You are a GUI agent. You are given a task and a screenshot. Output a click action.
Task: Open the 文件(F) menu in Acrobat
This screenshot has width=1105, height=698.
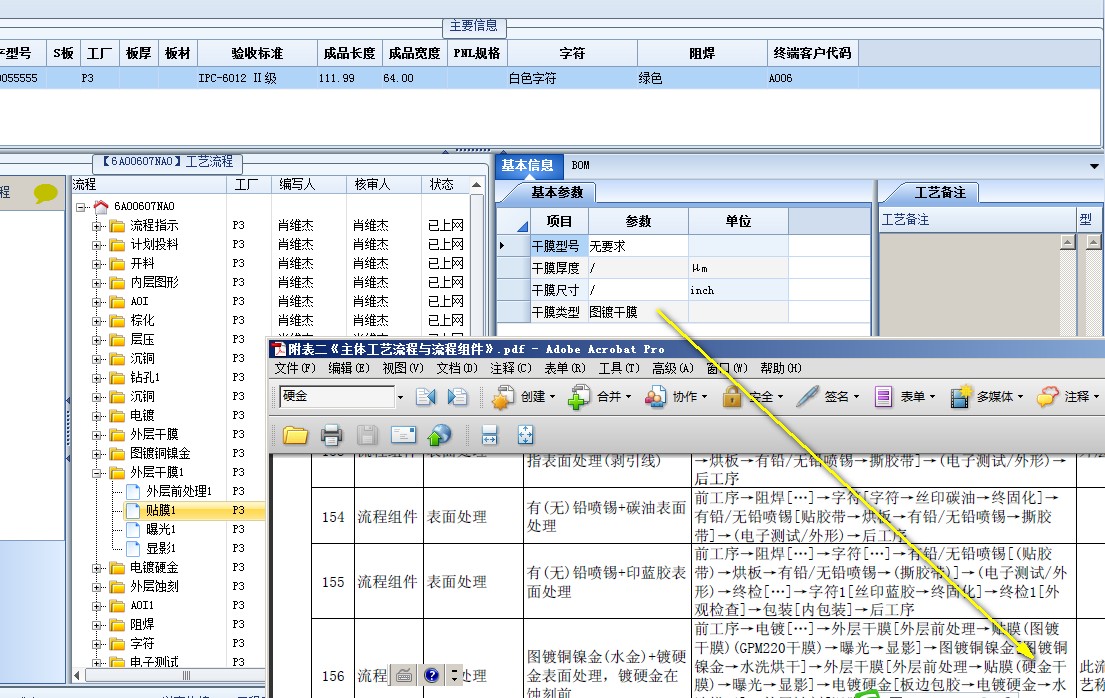[x=295, y=368]
